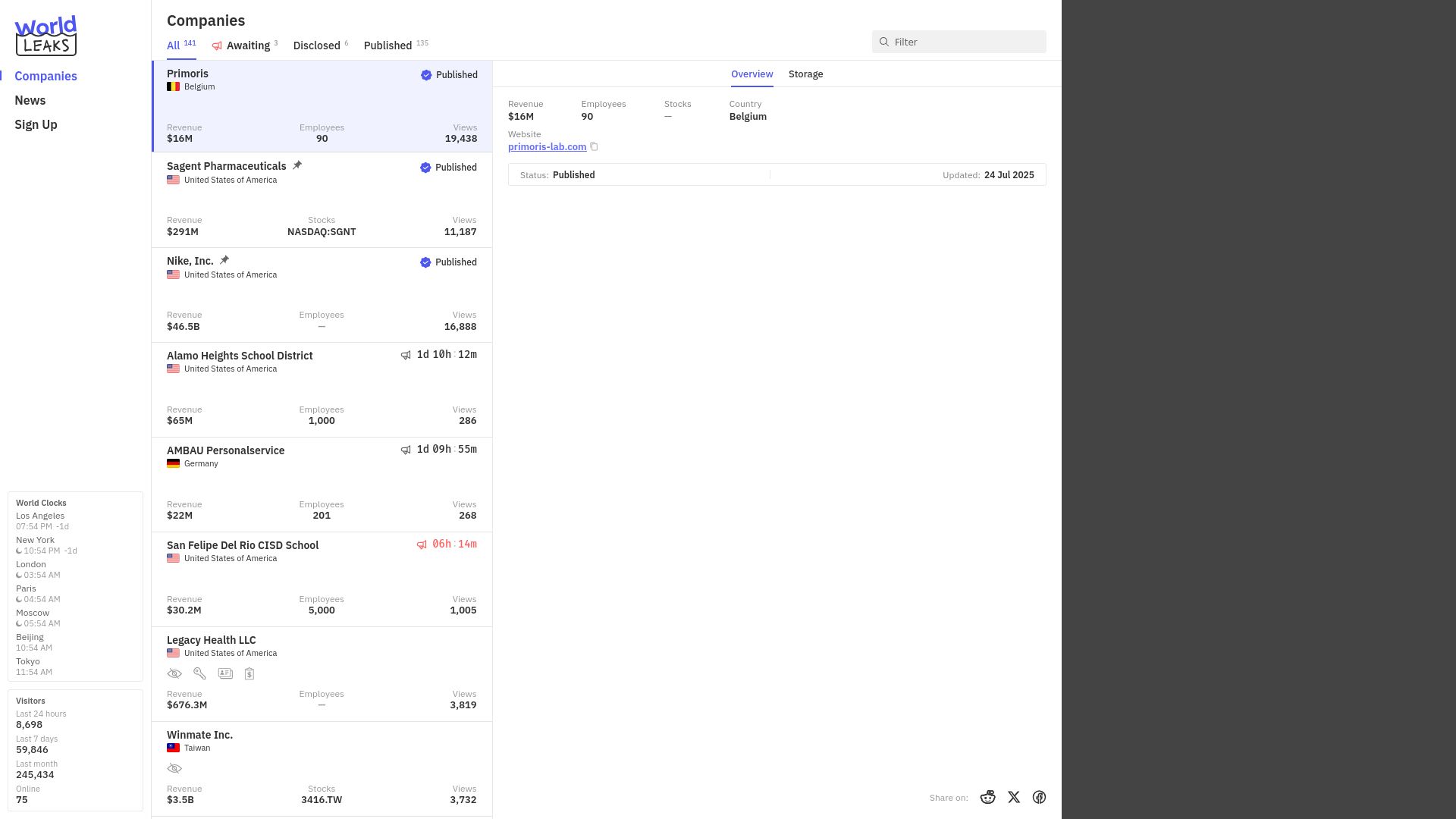The width and height of the screenshot is (1456, 819).
Task: Share on Reddit
Action: click(x=987, y=797)
